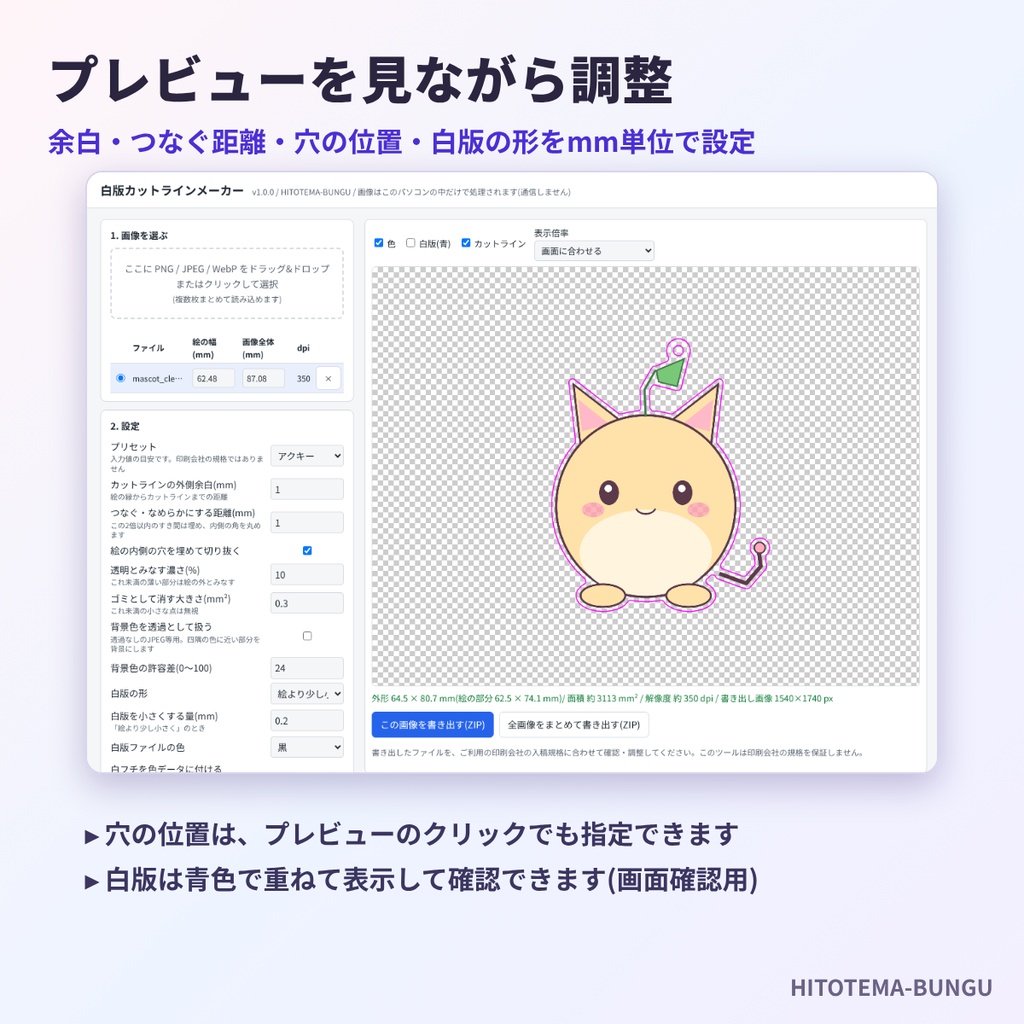The width and height of the screenshot is (1024, 1024).
Task: Click the 透明とみなす濃さ(%) input field
Action: click(x=307, y=575)
